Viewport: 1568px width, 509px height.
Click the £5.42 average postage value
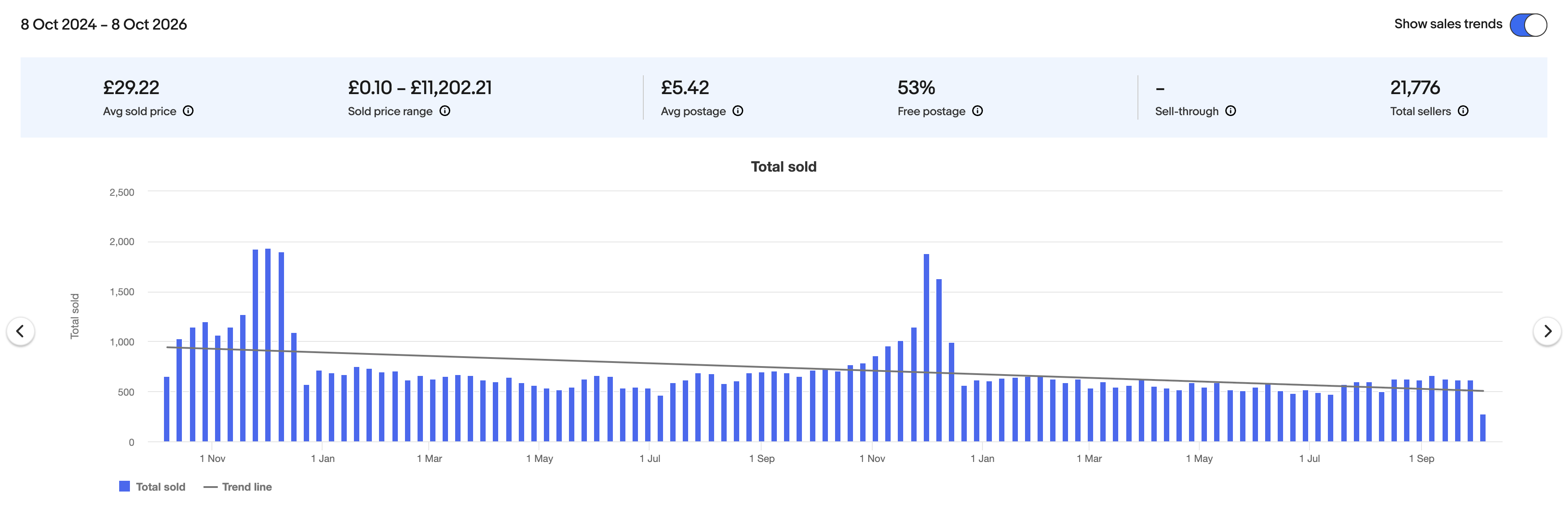pyautogui.click(x=685, y=88)
